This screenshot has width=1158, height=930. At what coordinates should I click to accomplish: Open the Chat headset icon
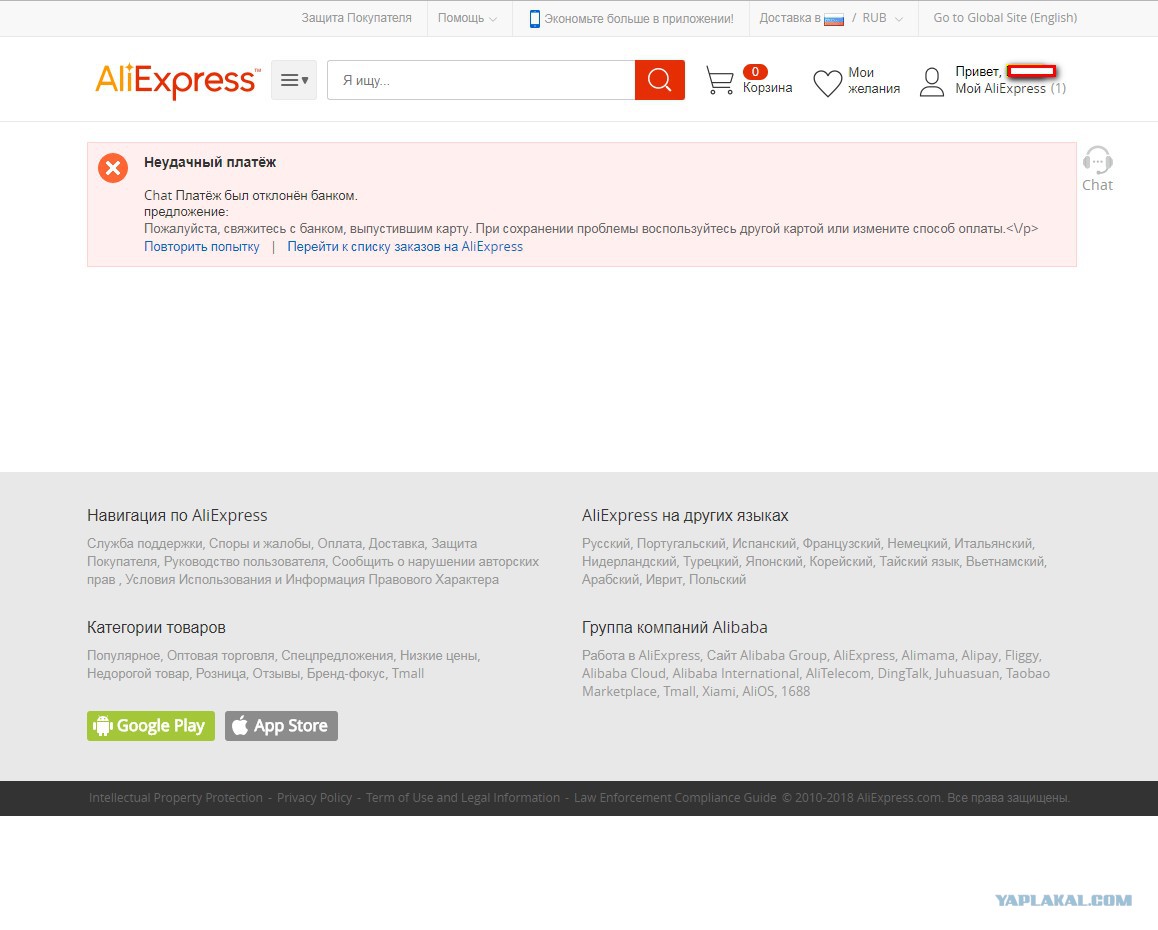click(1097, 160)
